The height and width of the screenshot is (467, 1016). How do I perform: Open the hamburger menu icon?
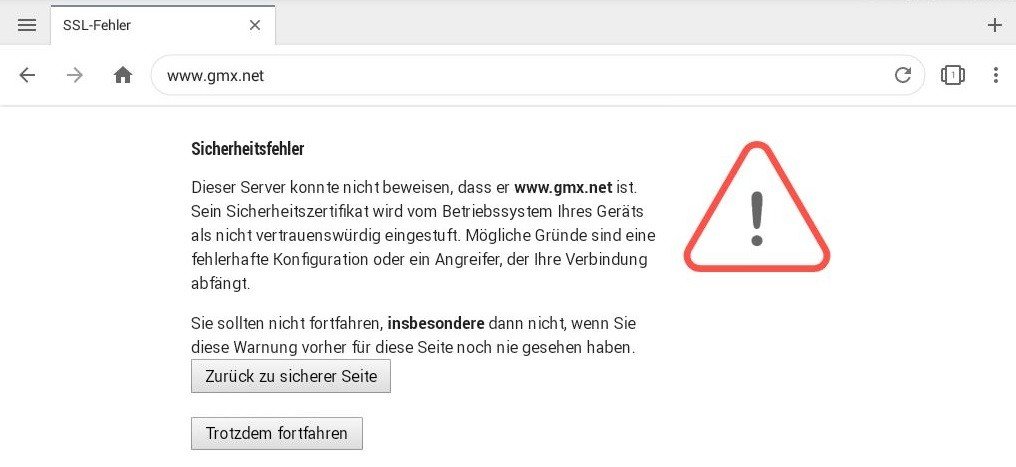pyautogui.click(x=27, y=25)
